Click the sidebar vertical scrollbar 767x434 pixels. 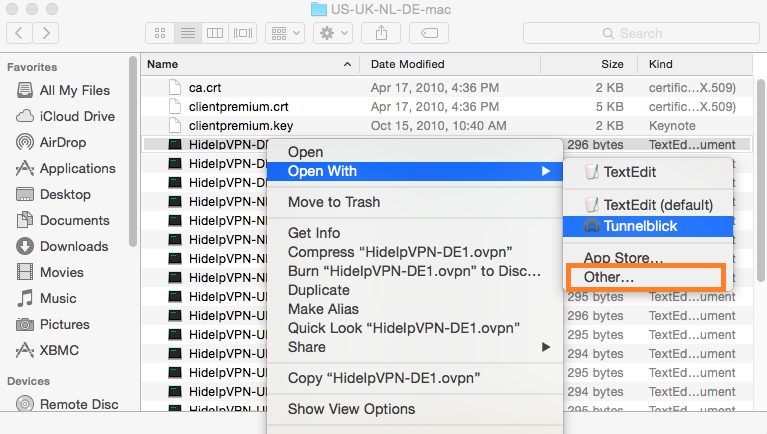pos(133,152)
